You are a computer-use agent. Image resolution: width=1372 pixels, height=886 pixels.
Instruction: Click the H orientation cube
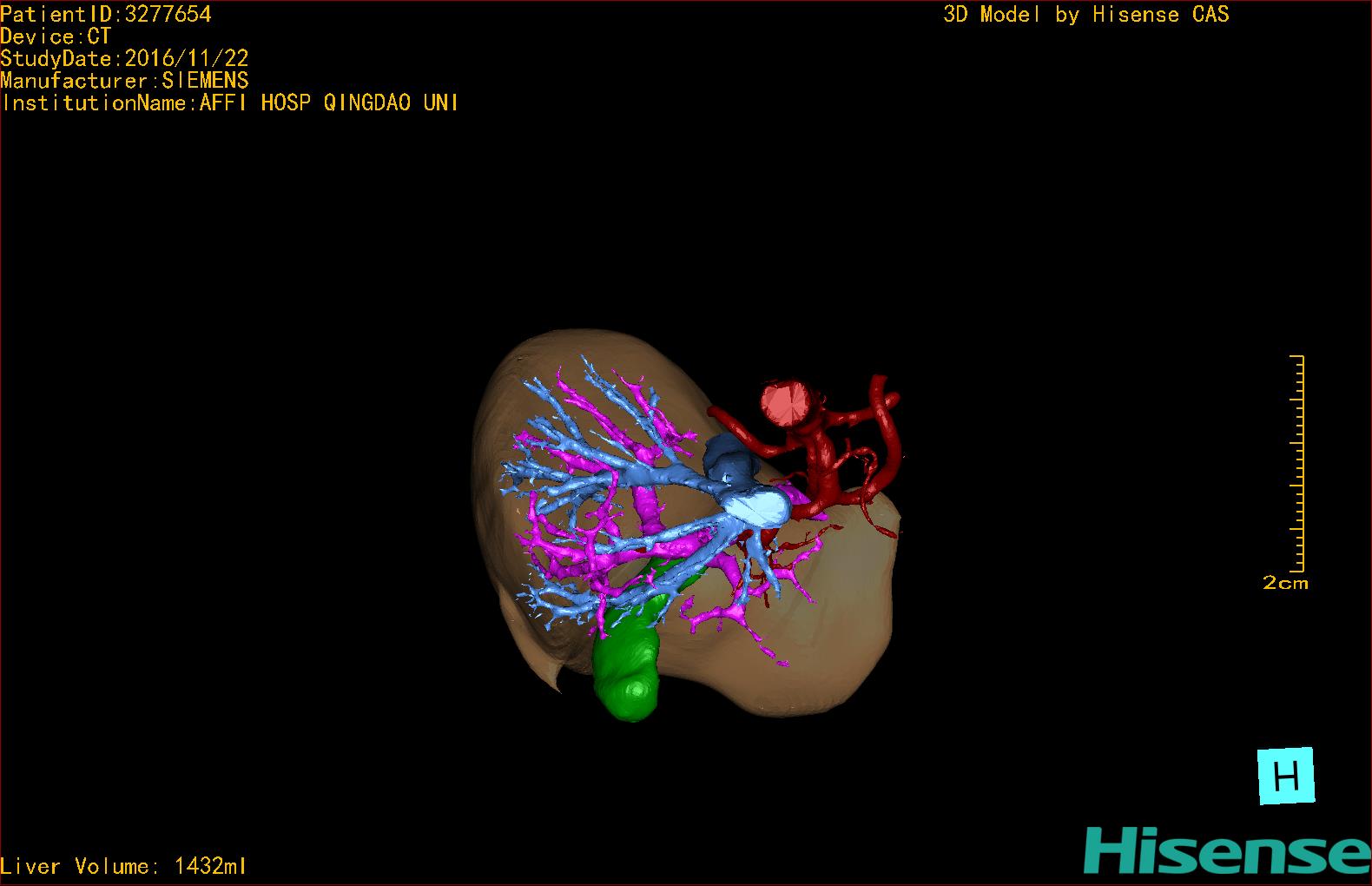[1286, 776]
